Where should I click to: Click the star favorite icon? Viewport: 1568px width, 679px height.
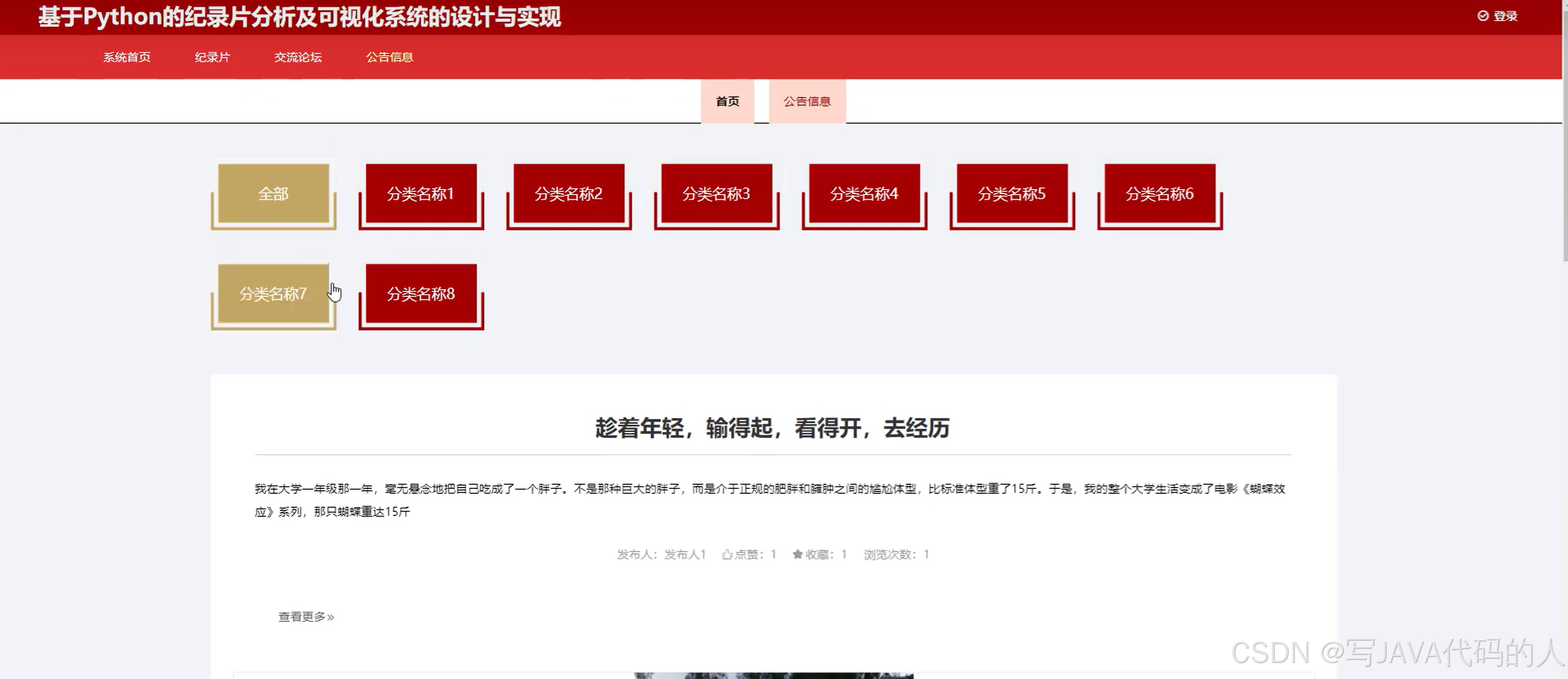click(x=798, y=554)
